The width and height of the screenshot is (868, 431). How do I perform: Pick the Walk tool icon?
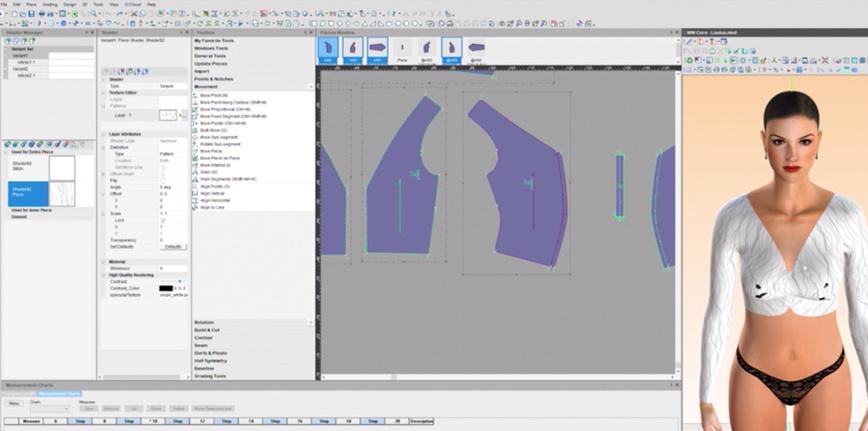pyautogui.click(x=195, y=172)
